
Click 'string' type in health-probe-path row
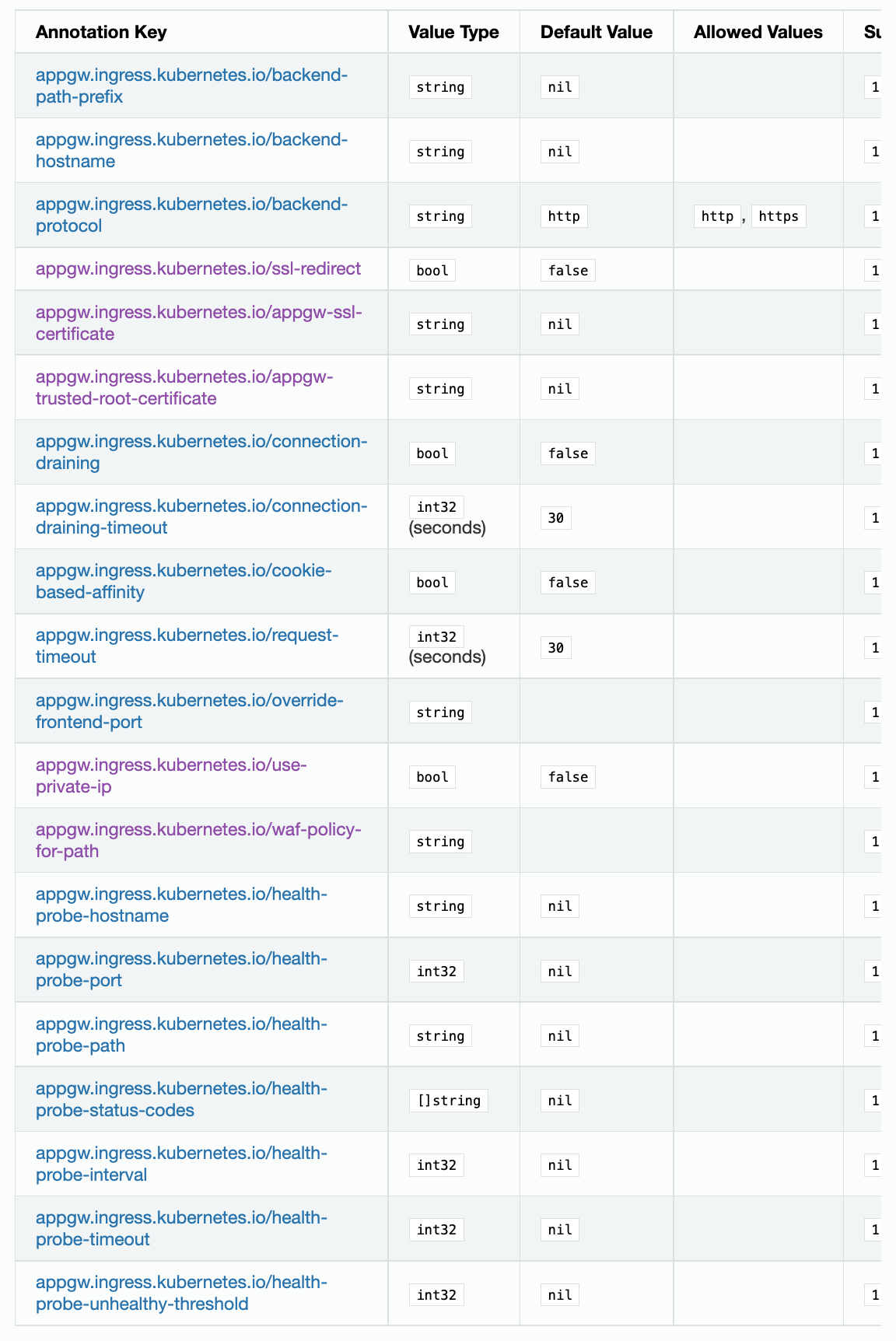[x=440, y=1036]
